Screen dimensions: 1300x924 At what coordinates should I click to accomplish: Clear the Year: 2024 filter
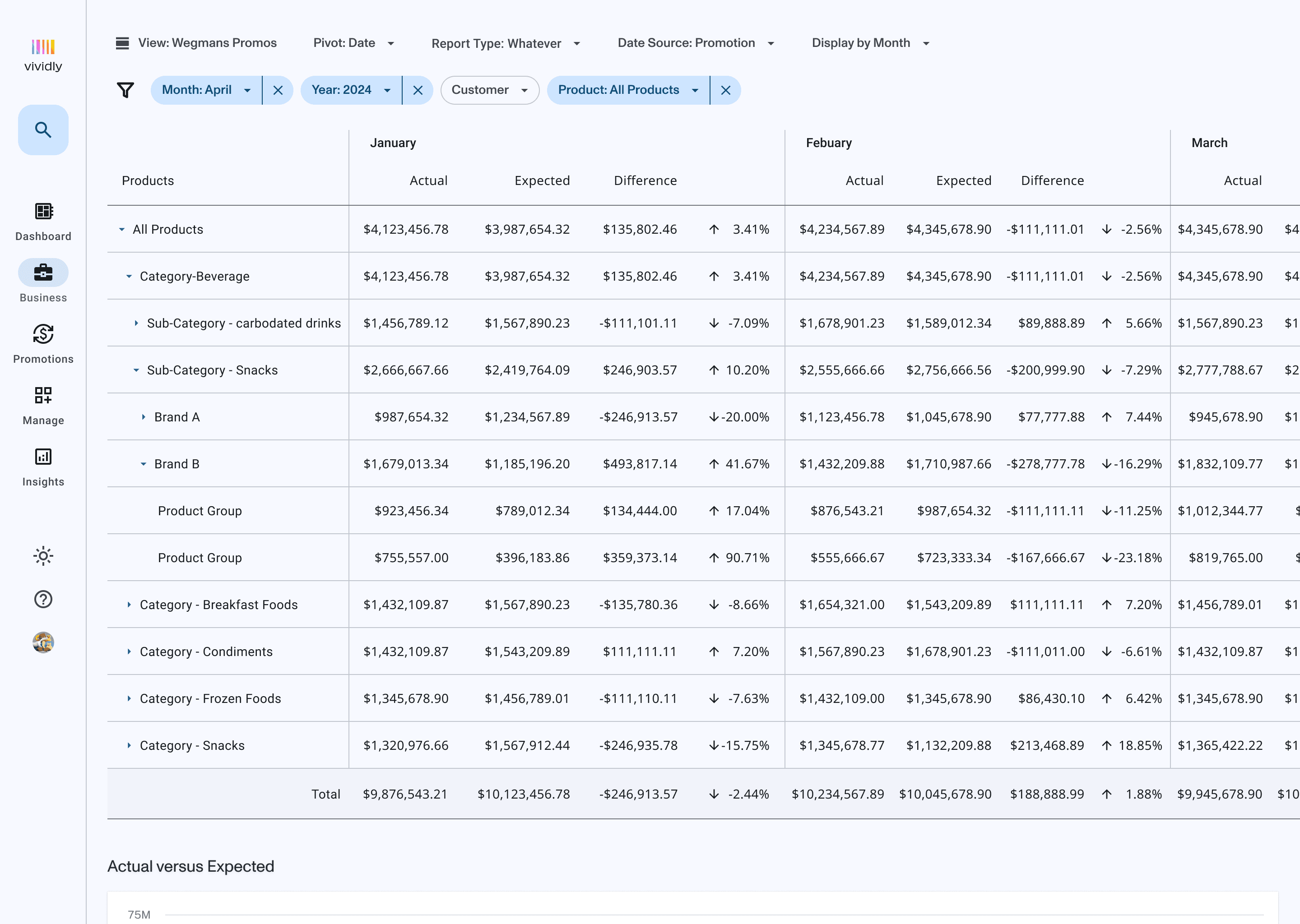pos(418,90)
